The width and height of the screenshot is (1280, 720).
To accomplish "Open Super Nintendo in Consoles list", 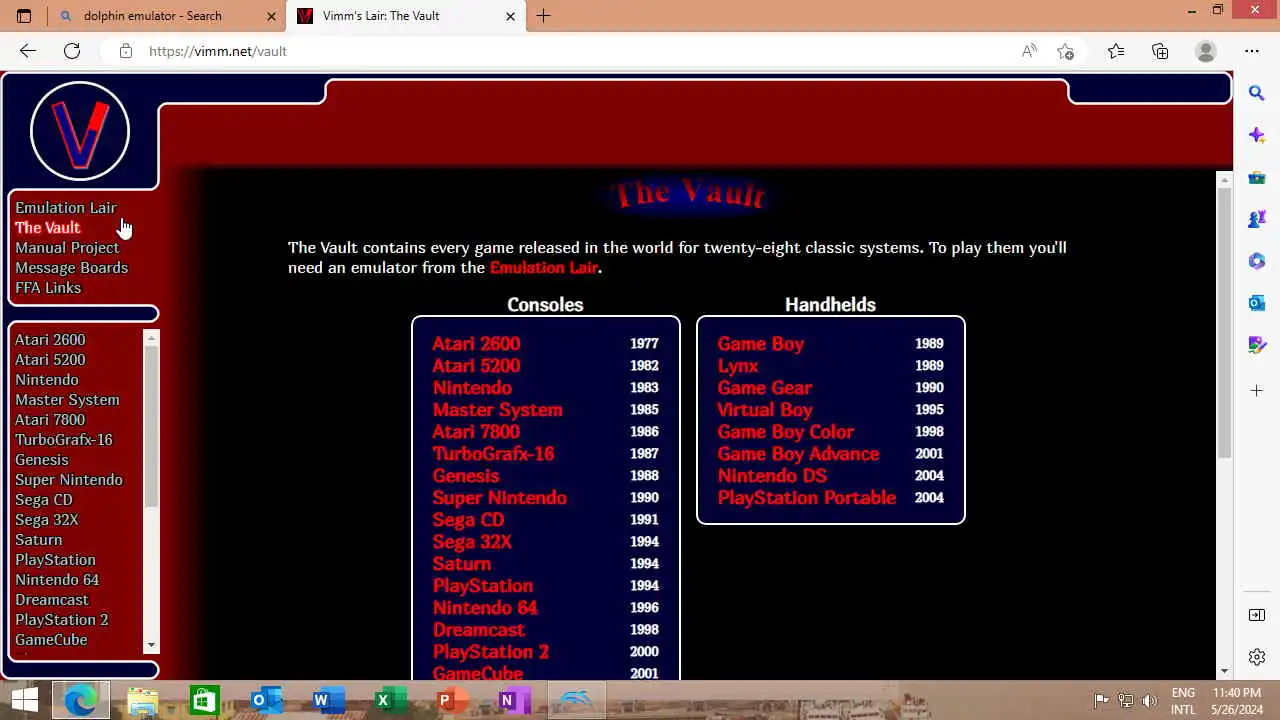I will [x=499, y=498].
